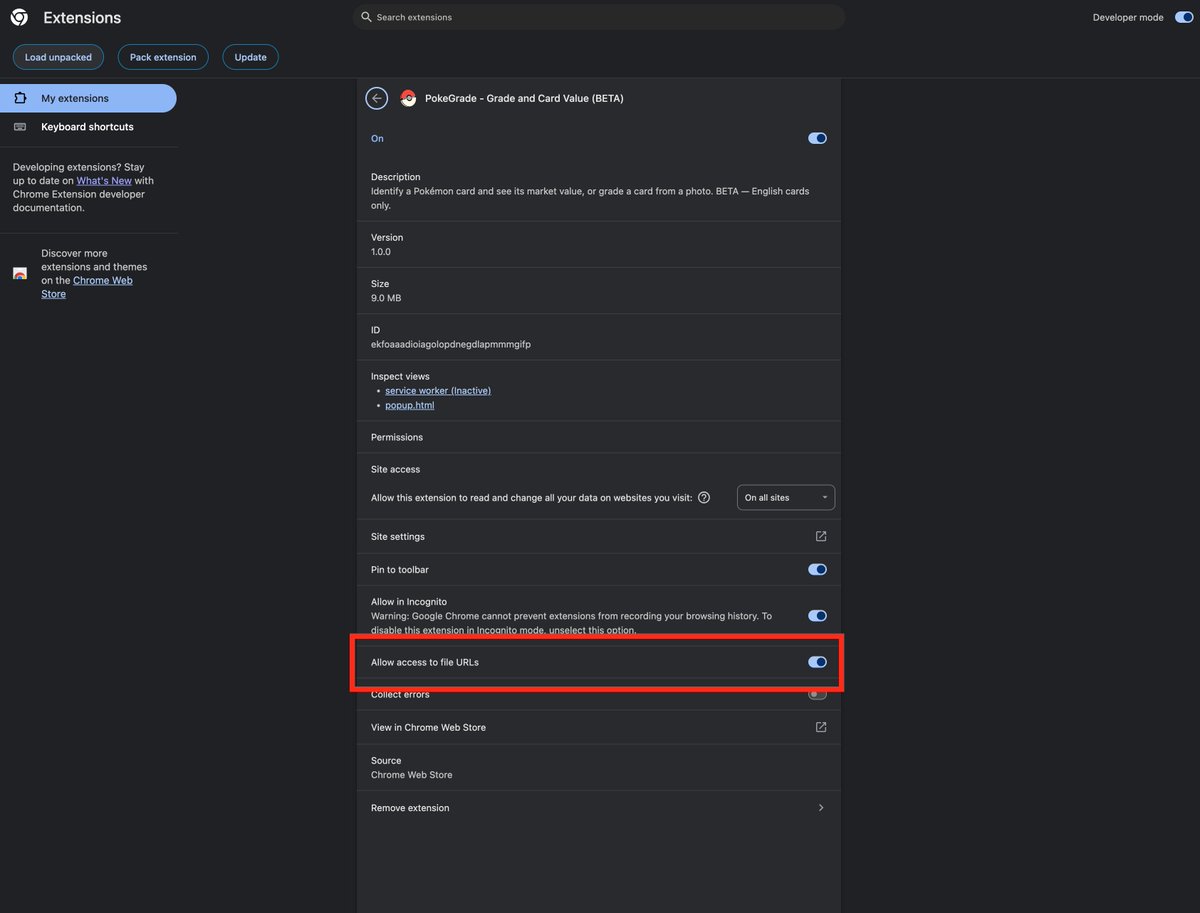Open Keyboard shortcuts in the sidebar
The height and width of the screenshot is (913, 1200).
click(x=88, y=127)
